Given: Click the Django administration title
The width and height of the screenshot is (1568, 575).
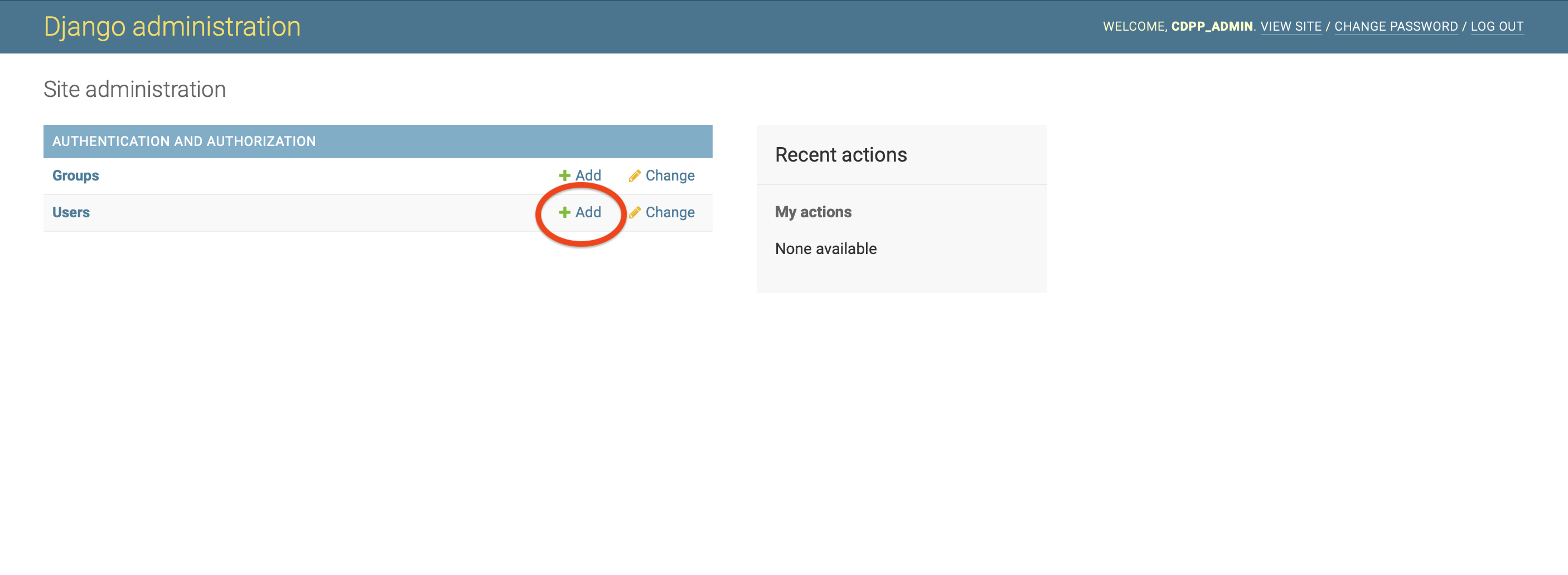Looking at the screenshot, I should tap(172, 27).
